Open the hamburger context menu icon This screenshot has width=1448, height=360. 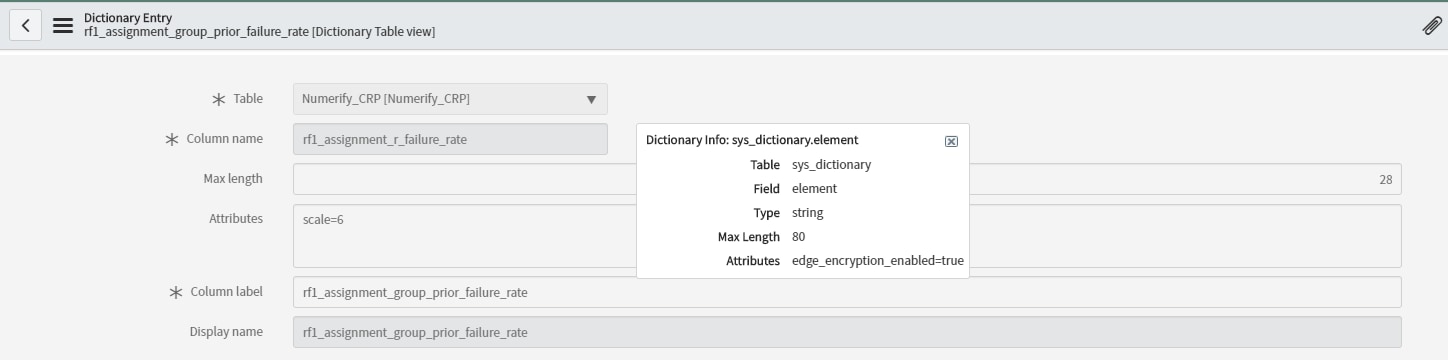[x=63, y=25]
